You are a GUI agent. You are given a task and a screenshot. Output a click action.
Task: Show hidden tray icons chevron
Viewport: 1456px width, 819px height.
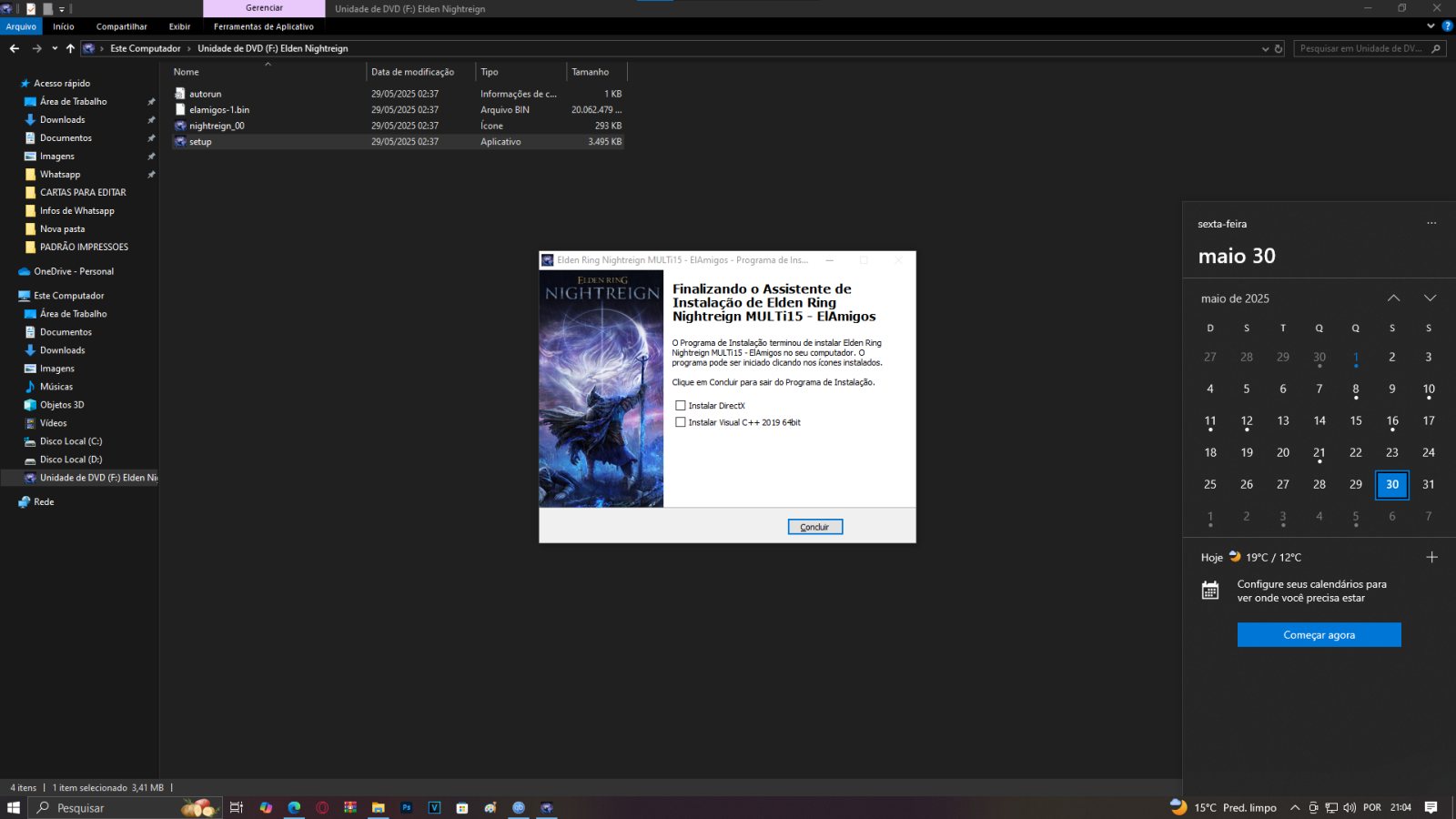pos(1295,807)
